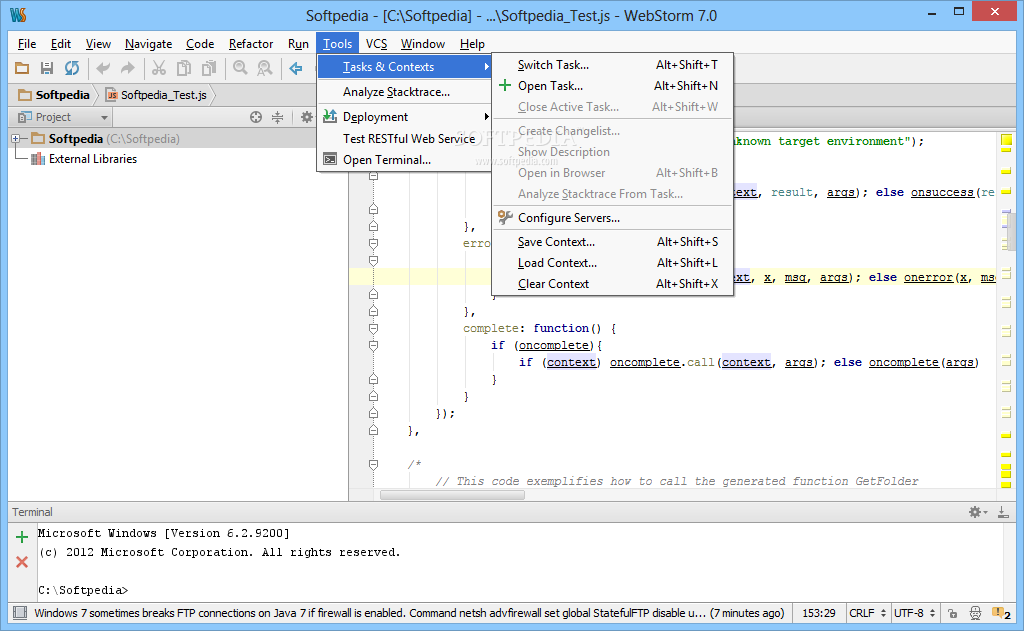
Task: Click Scroll from Source target icon
Action: [x=256, y=117]
